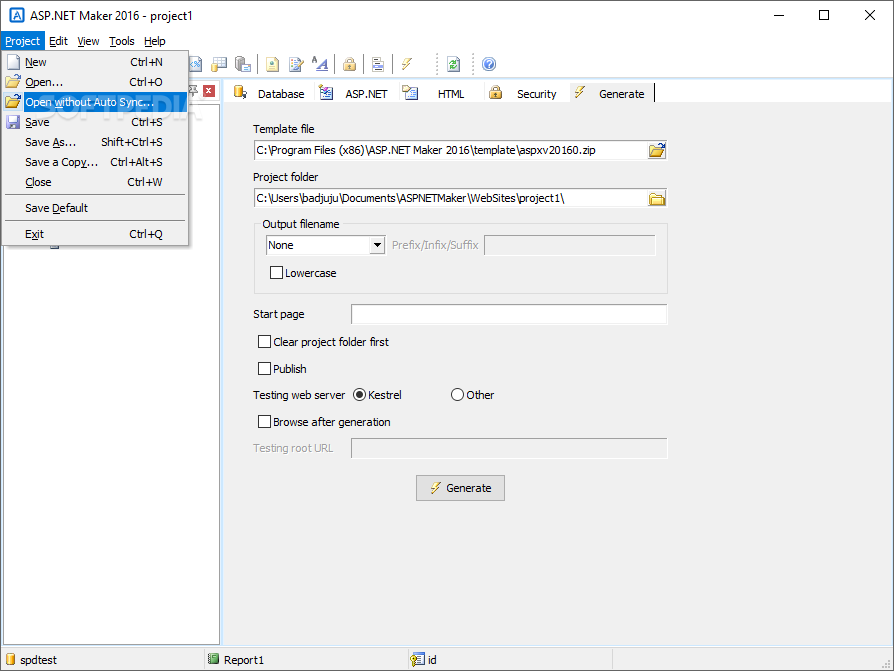The height and width of the screenshot is (671, 894).
Task: Open help via the blue question mark icon
Action: [489, 64]
